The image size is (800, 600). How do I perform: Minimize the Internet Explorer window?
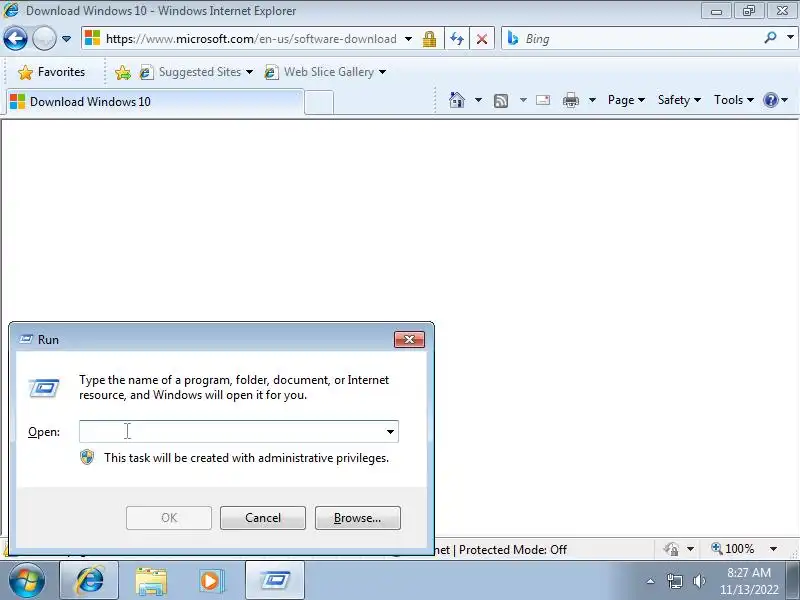coord(716,11)
